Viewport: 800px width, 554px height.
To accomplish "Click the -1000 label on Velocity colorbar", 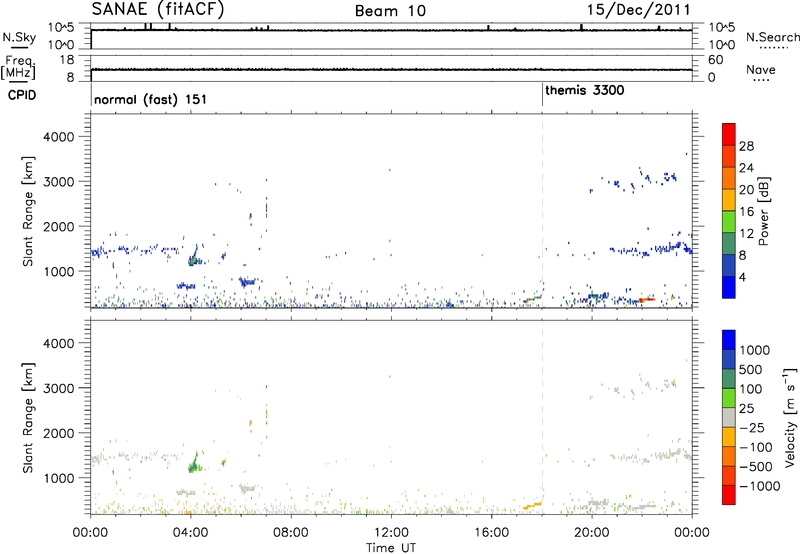I will pos(760,486).
